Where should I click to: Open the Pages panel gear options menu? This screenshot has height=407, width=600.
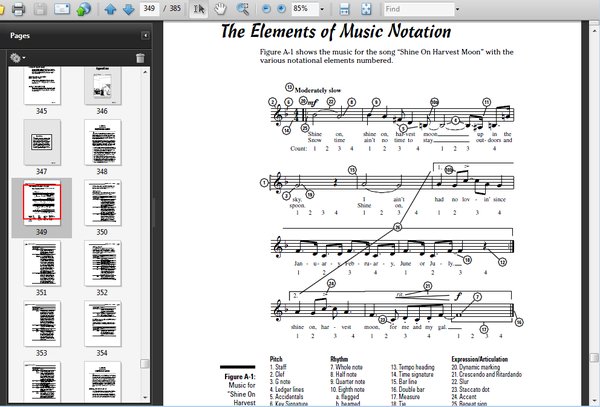[x=18, y=58]
